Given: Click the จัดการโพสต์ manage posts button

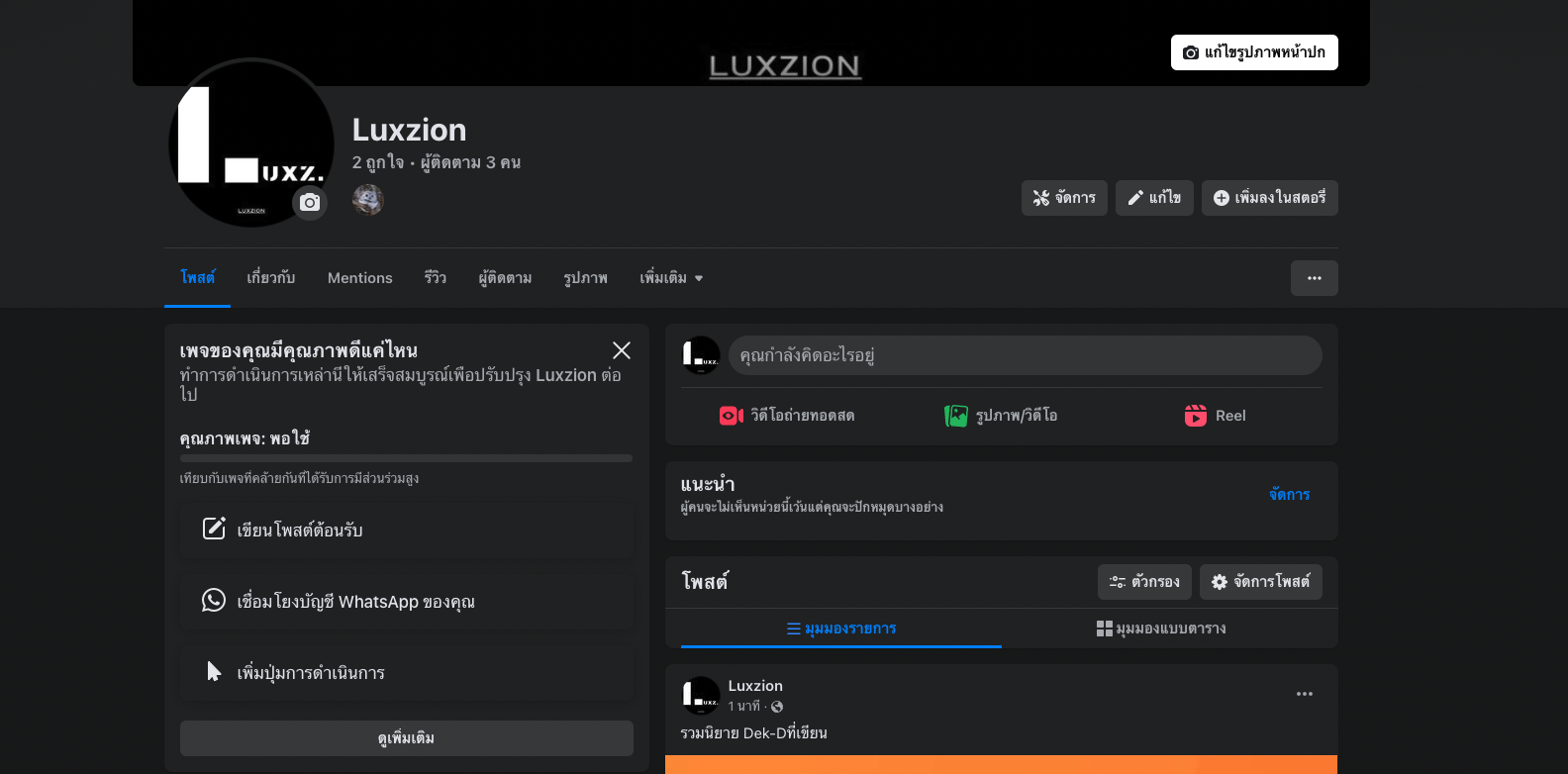Looking at the screenshot, I should (x=1261, y=582).
